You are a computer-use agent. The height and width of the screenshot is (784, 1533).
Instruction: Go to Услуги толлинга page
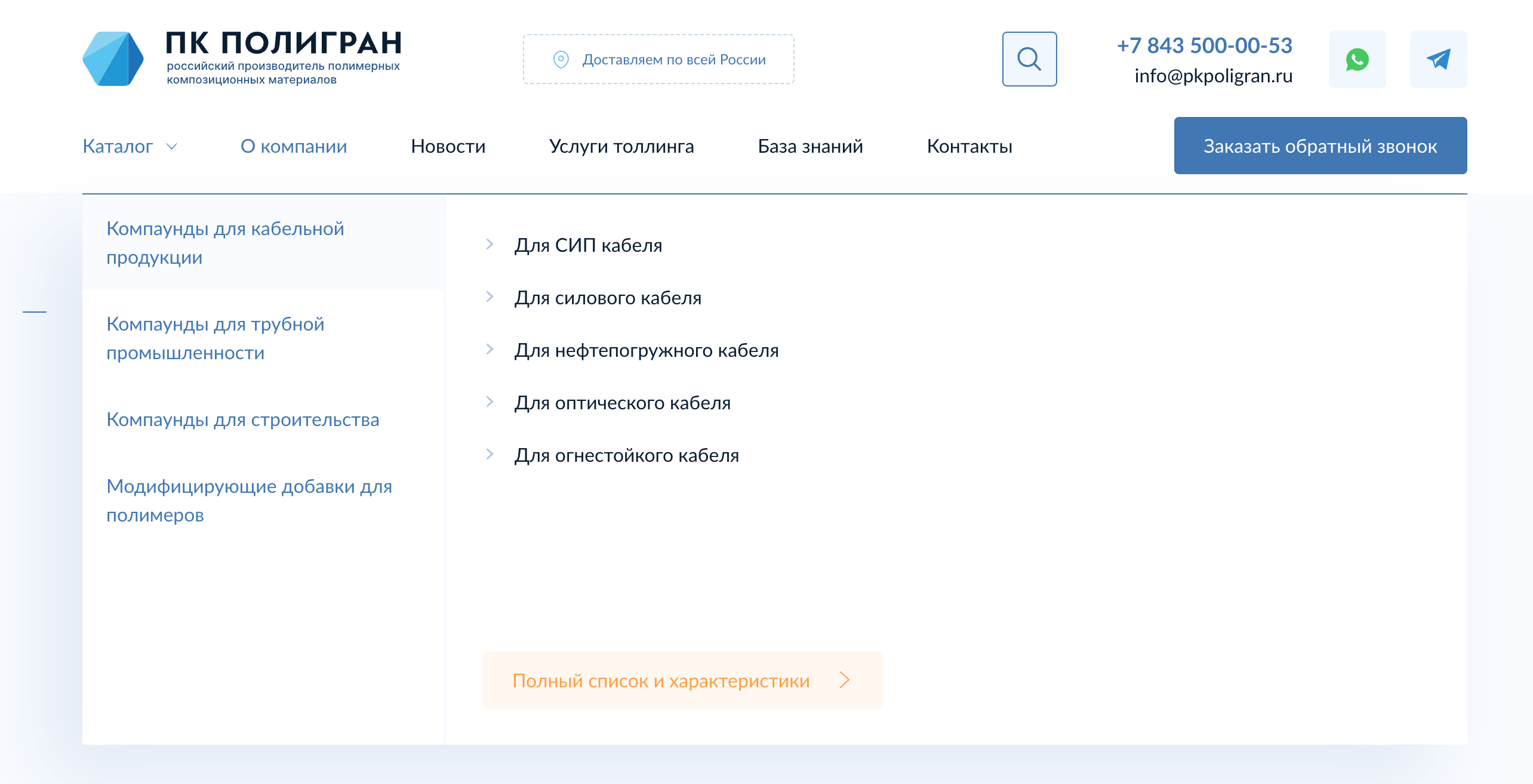click(x=621, y=146)
